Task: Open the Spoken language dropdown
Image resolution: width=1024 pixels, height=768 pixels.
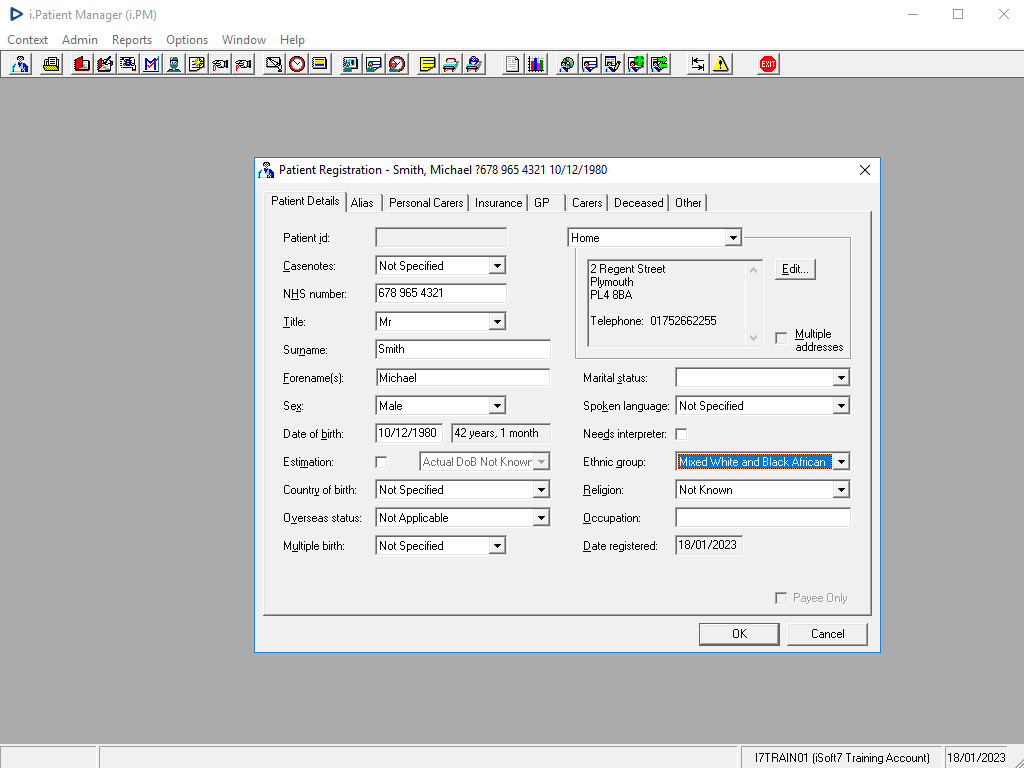Action: click(841, 406)
